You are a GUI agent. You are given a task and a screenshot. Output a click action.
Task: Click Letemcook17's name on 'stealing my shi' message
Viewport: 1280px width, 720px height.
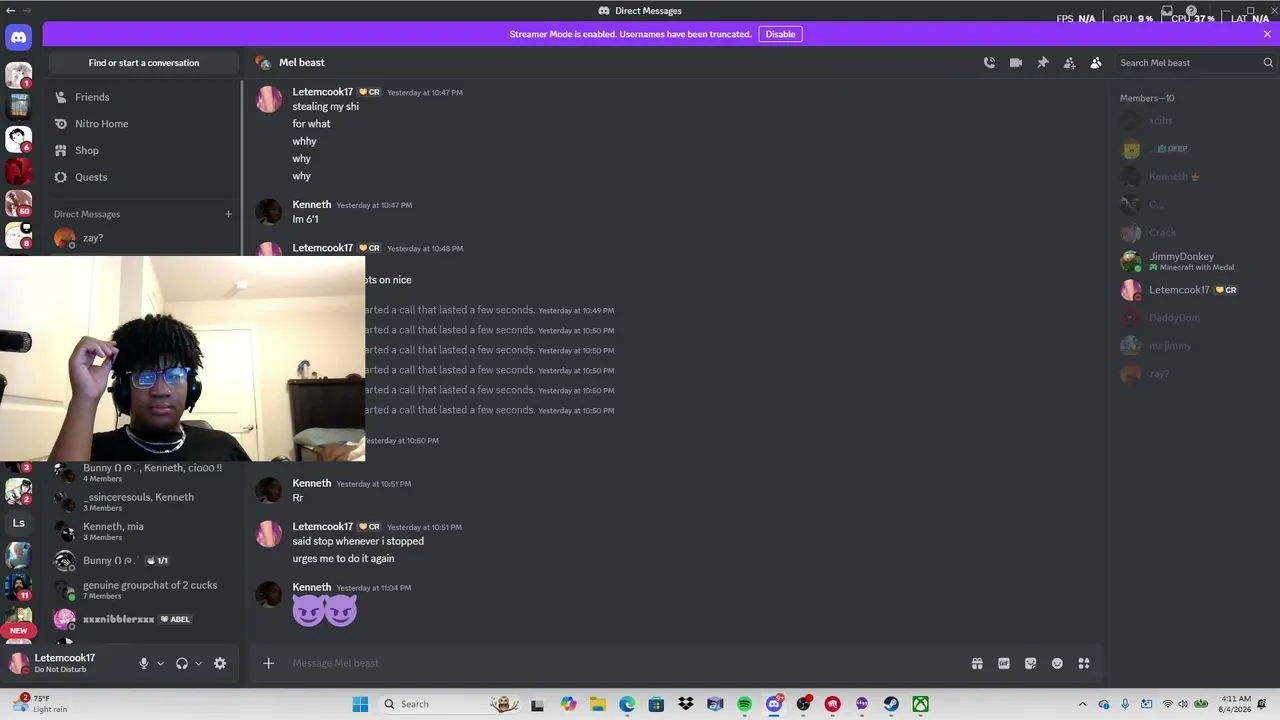pyautogui.click(x=323, y=92)
